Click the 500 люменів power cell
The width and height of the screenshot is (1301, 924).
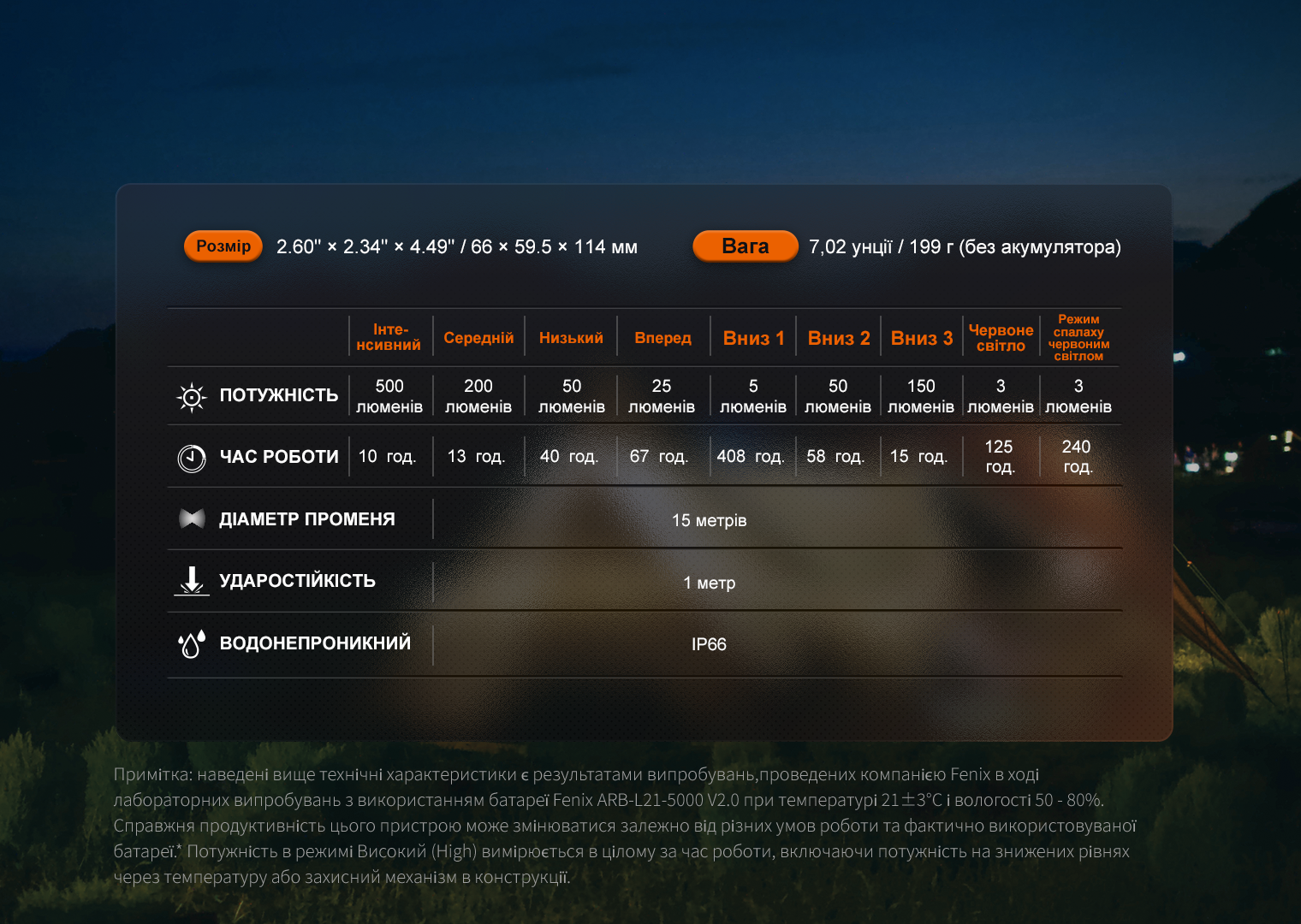(389, 396)
